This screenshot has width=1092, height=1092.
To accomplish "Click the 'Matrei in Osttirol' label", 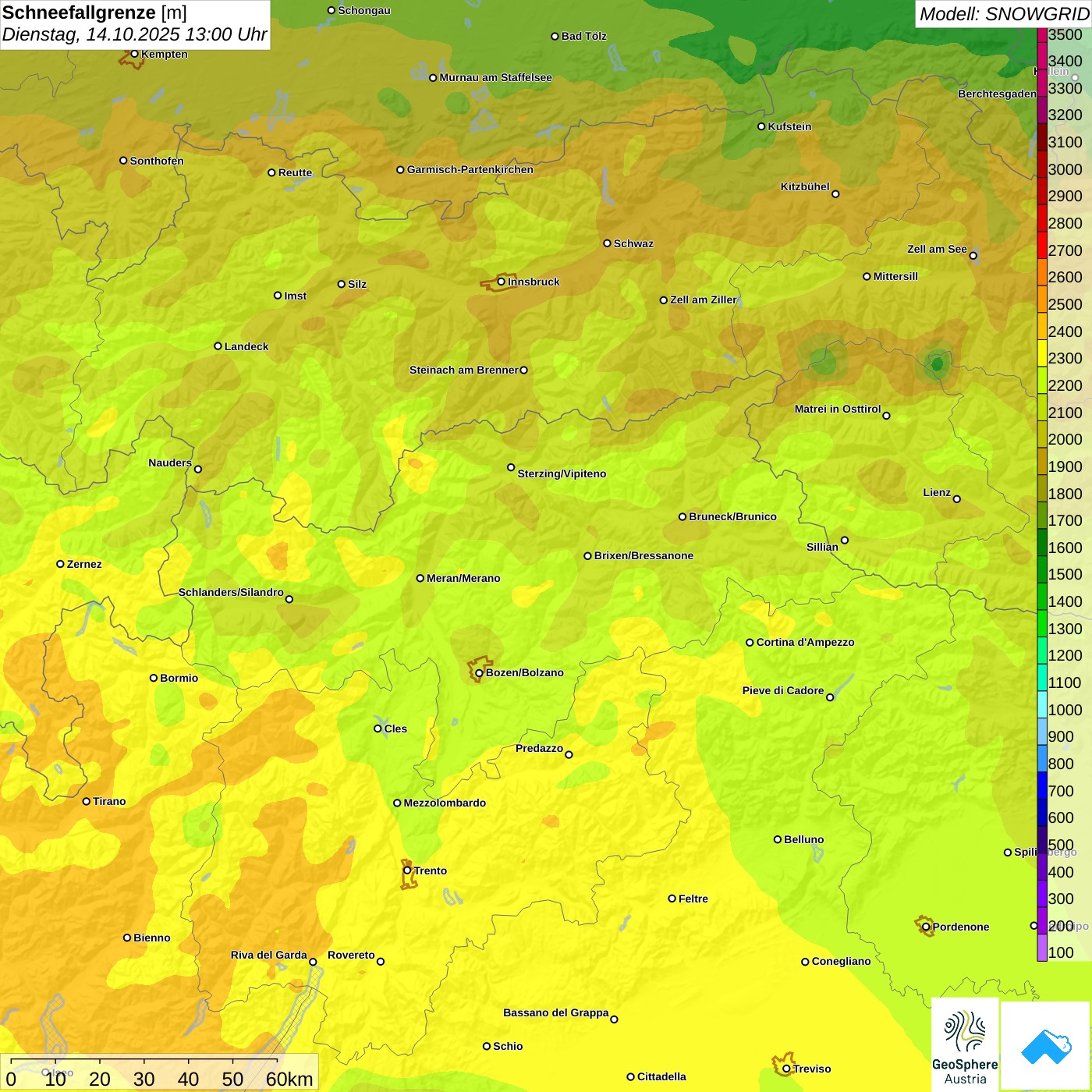I will [838, 409].
